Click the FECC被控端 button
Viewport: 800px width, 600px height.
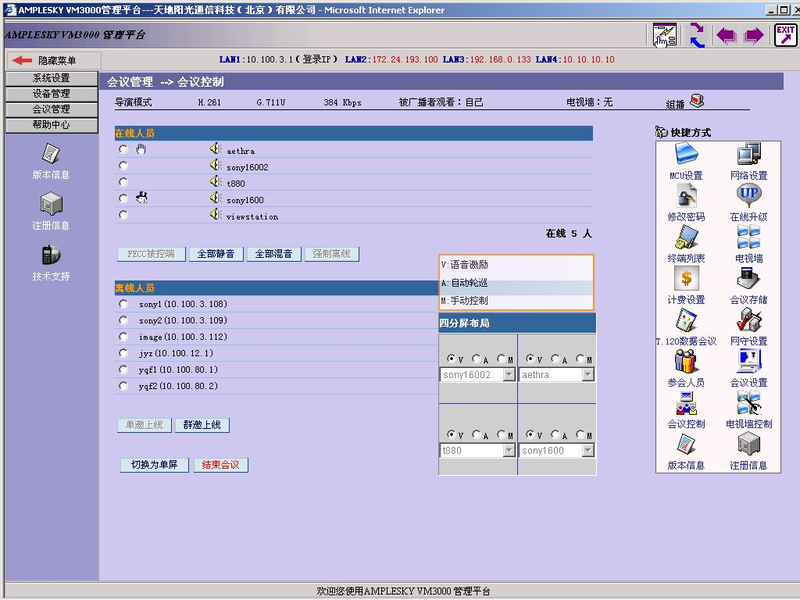point(151,254)
